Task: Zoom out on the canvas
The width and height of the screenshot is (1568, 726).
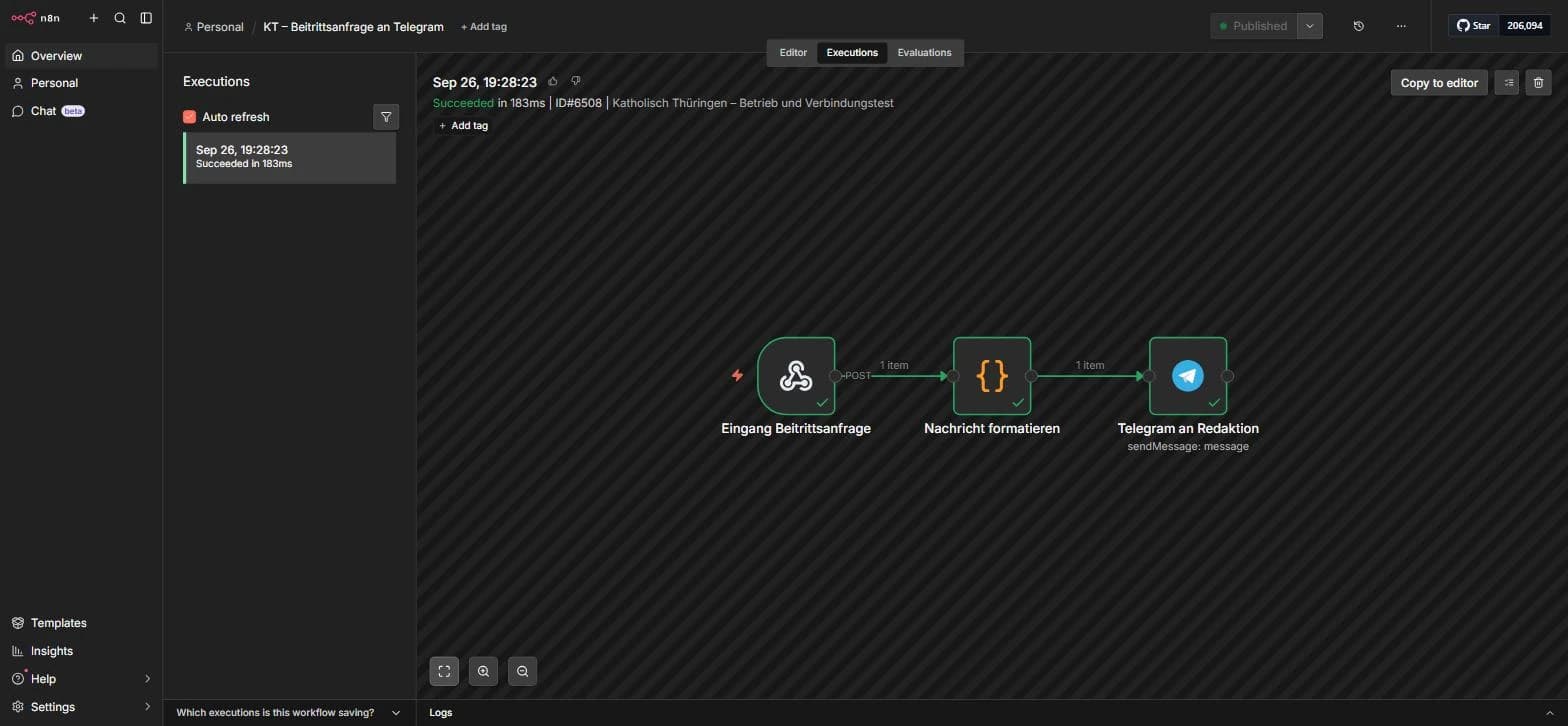Action: tap(522, 671)
